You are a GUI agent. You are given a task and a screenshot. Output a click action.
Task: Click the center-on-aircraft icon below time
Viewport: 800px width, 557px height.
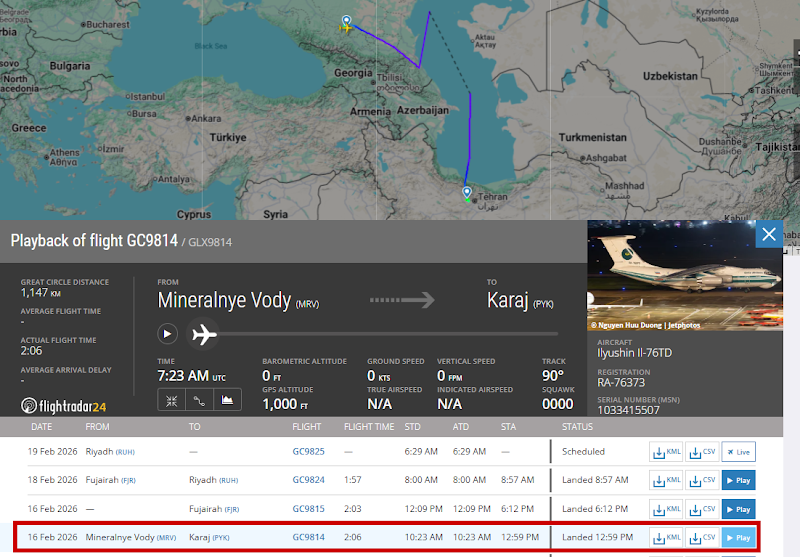[x=171, y=400]
